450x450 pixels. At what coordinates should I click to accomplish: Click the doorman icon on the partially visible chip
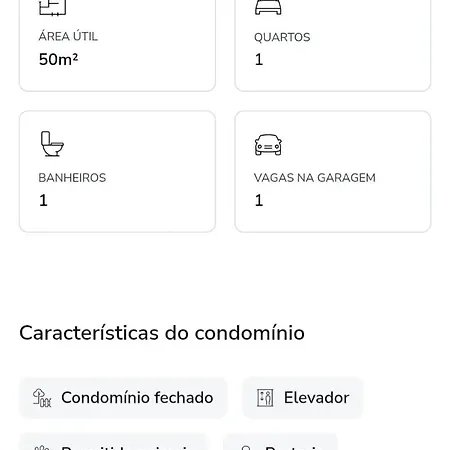click(246, 447)
